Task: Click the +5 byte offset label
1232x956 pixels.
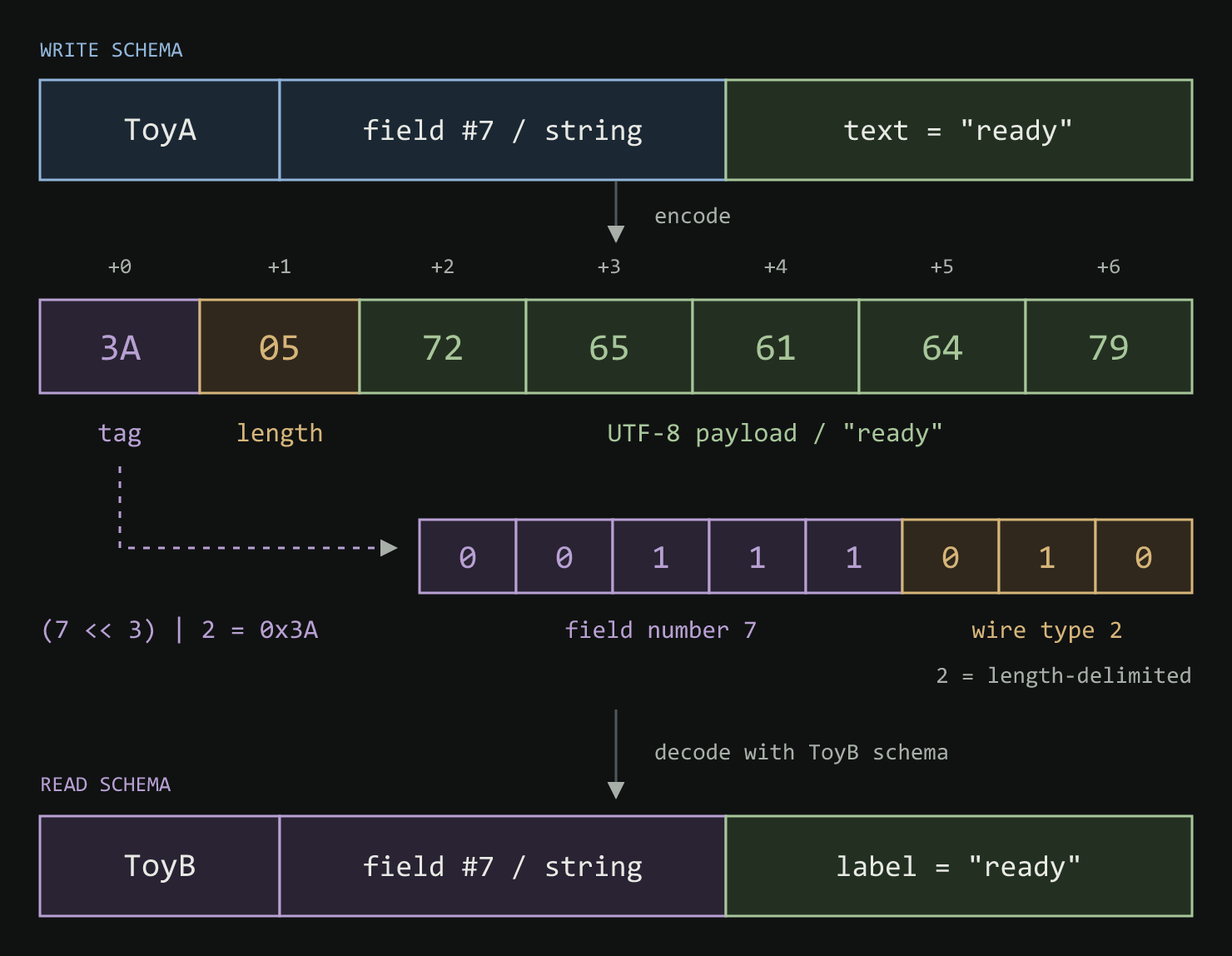Action: pos(942,266)
